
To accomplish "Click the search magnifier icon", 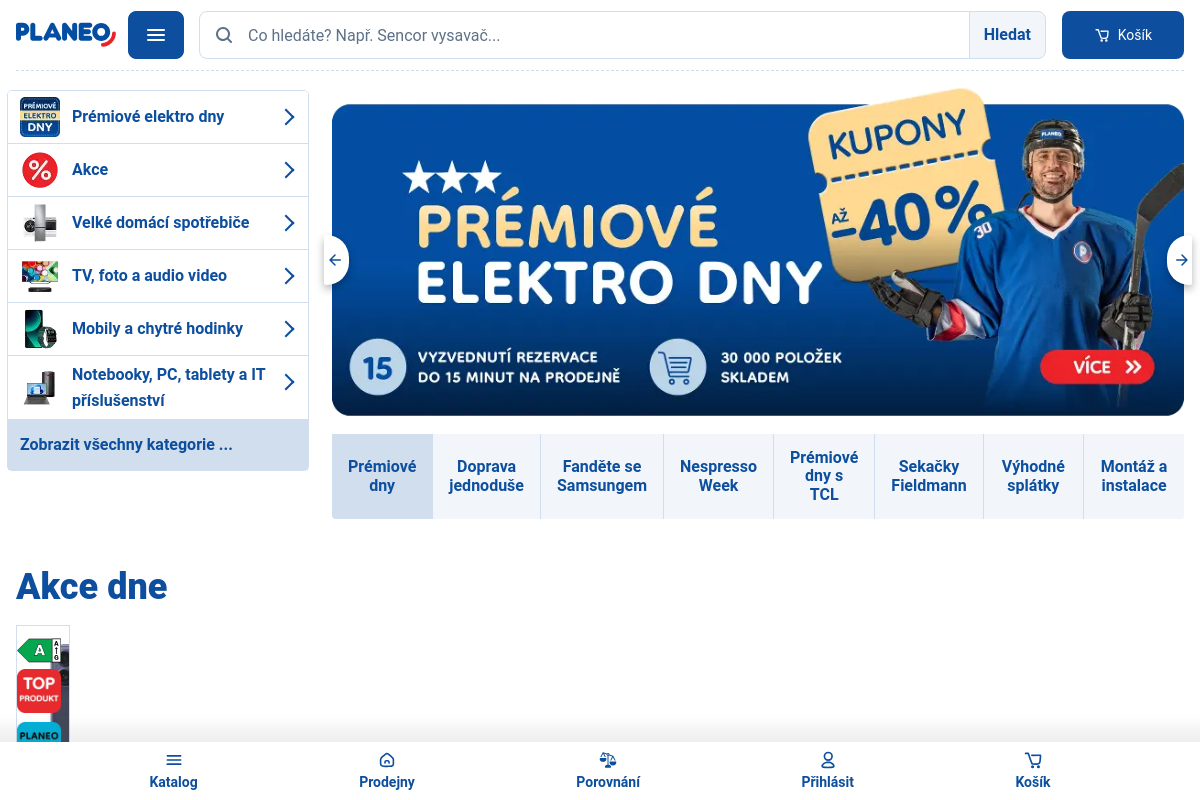I will click(x=224, y=35).
